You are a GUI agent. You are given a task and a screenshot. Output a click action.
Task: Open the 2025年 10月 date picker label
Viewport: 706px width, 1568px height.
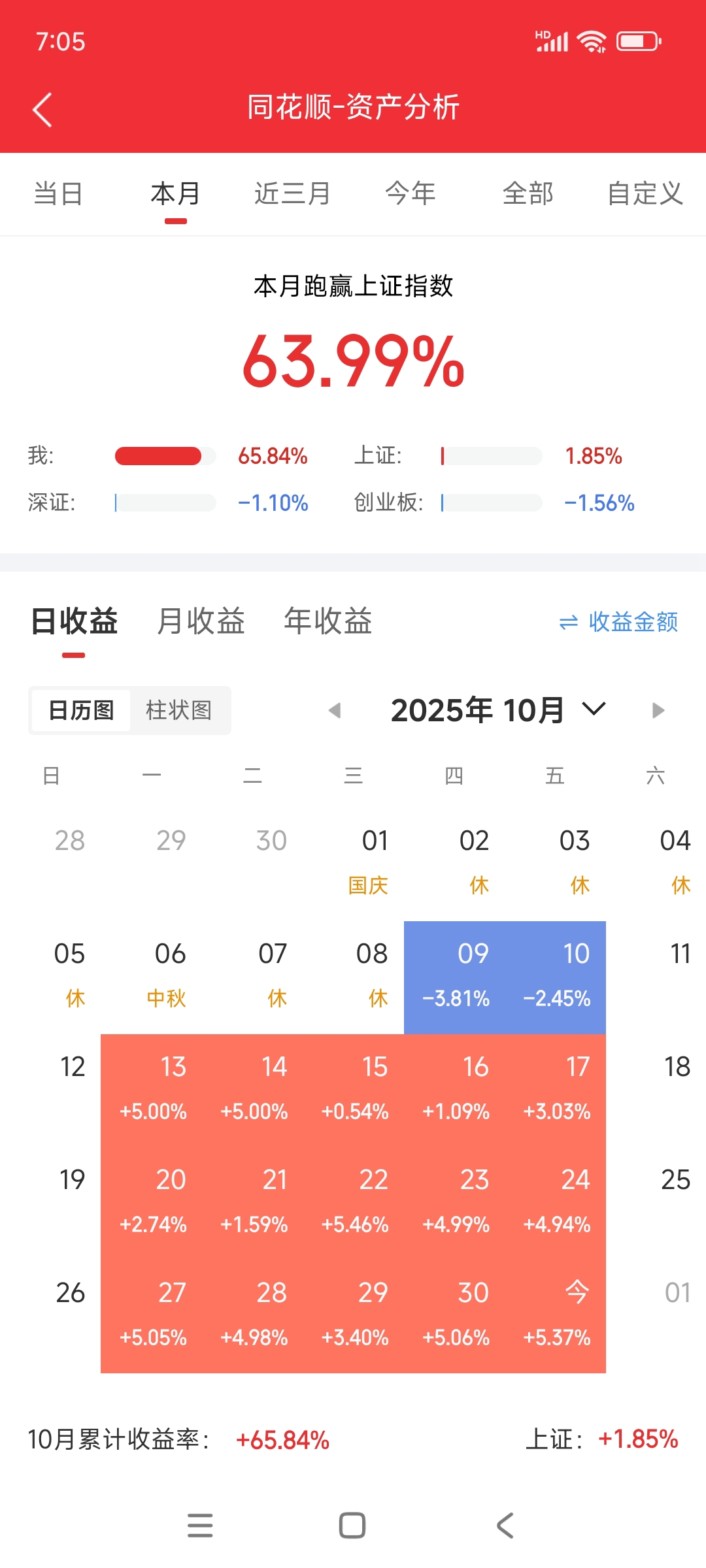[x=477, y=710]
